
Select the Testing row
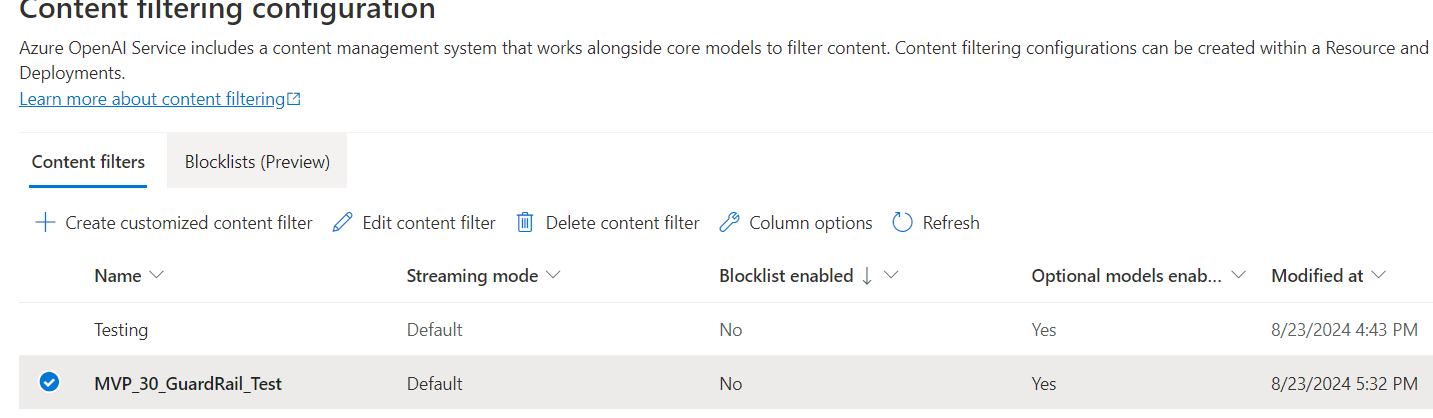tap(725, 329)
